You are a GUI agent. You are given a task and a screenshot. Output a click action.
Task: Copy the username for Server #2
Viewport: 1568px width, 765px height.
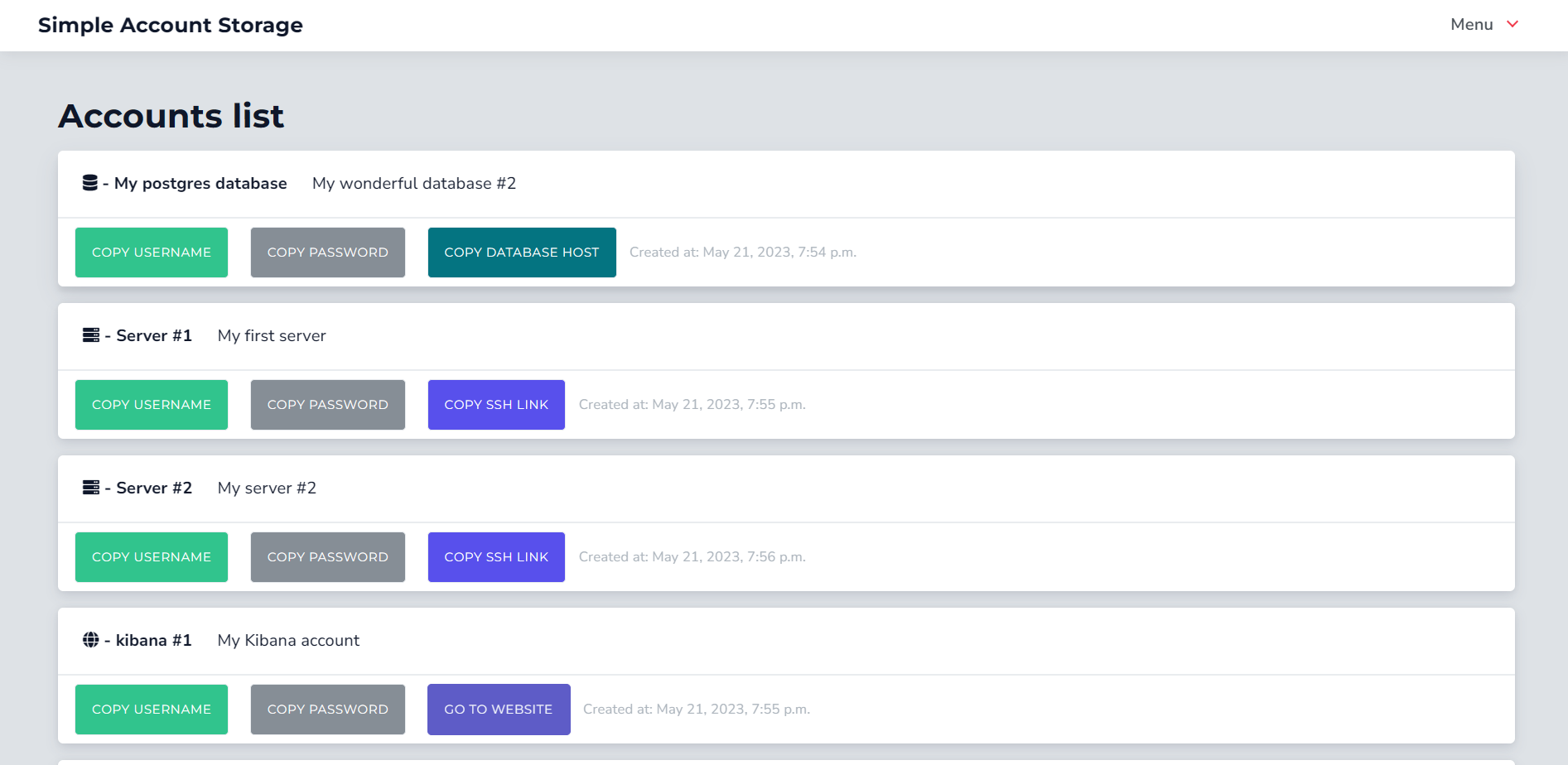coord(151,556)
